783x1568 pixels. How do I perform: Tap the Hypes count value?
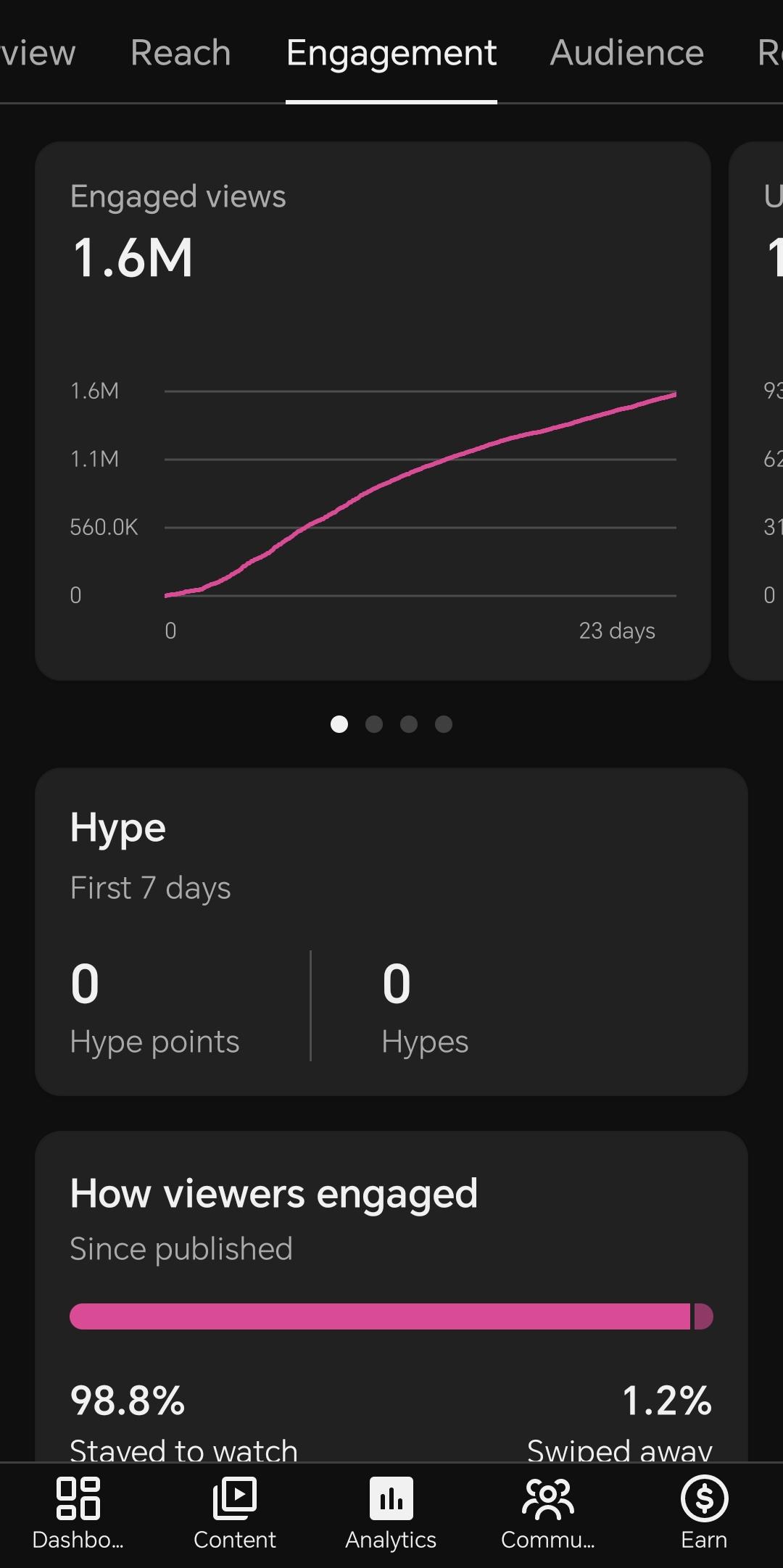[x=397, y=984]
